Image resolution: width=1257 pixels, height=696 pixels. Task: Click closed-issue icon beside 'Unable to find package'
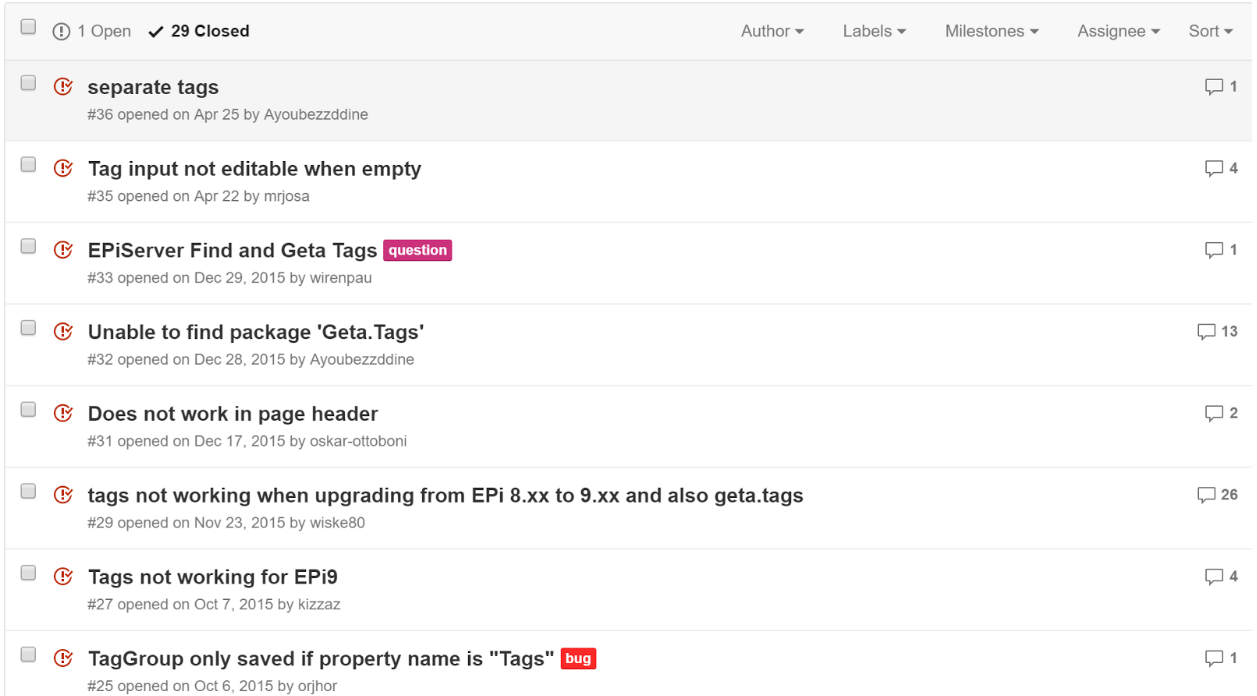point(63,332)
